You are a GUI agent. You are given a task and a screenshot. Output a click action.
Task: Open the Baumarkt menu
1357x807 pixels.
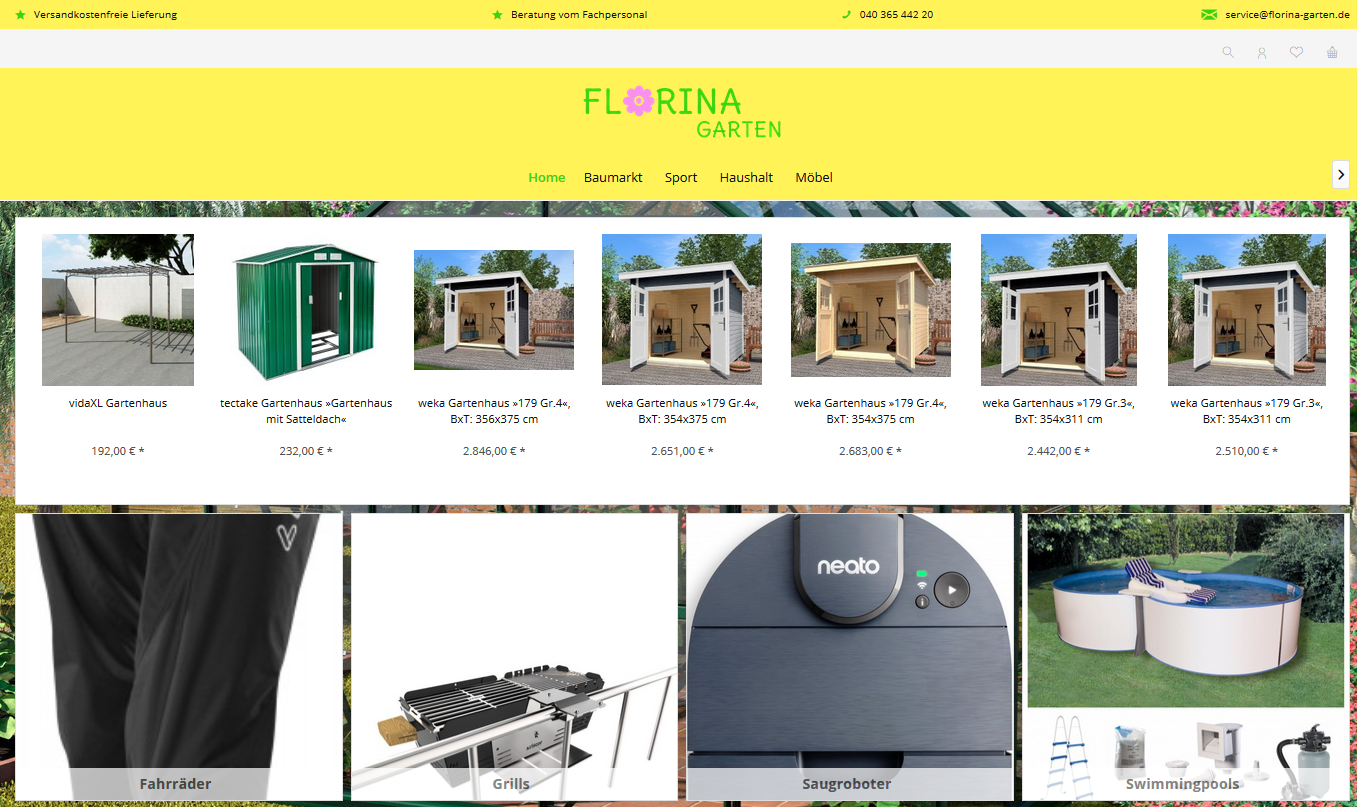613,177
